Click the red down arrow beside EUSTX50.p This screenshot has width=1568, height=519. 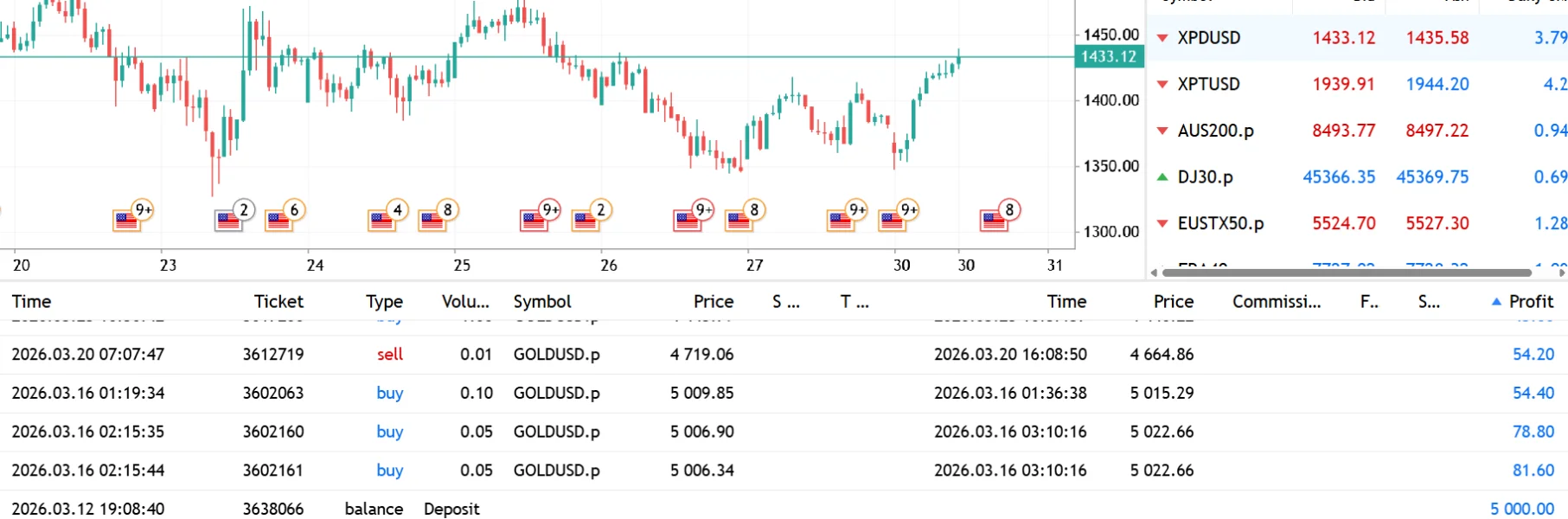[x=1162, y=223]
